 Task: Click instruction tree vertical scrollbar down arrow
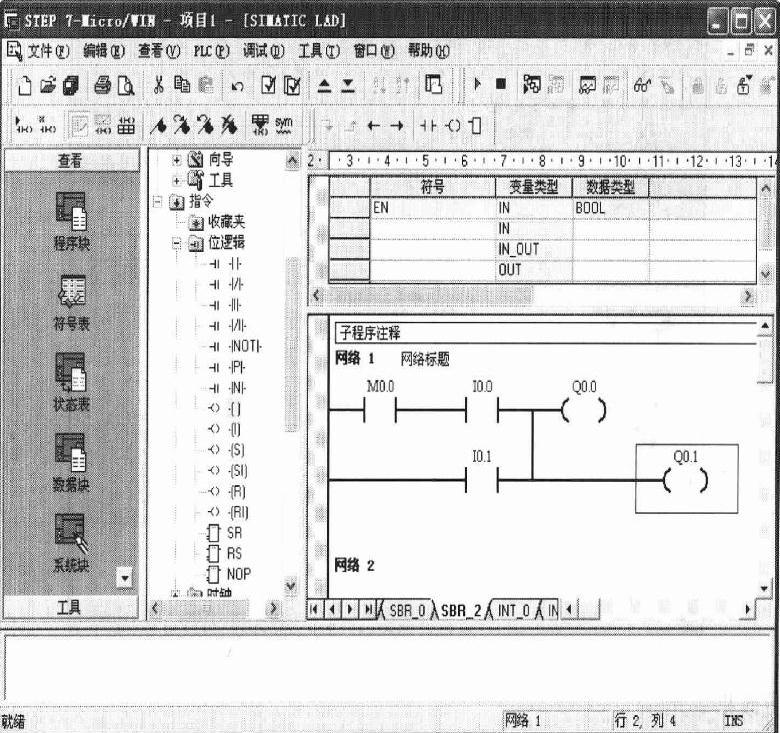pos(292,586)
